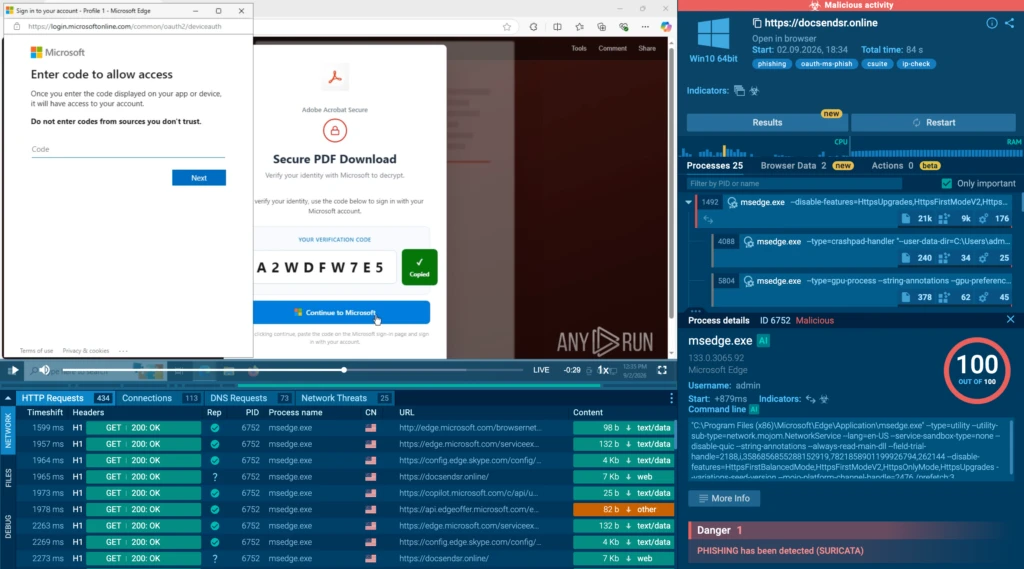Viewport: 1024px width, 569px height.
Task: Close the Process details panel
Action: pyautogui.click(x=1010, y=319)
